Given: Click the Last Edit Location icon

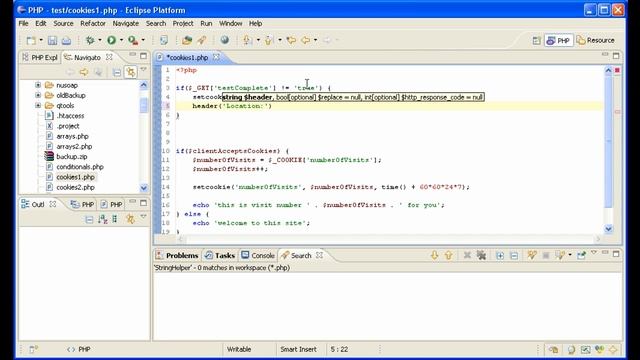Looking at the screenshot, I should pyautogui.click(x=291, y=40).
